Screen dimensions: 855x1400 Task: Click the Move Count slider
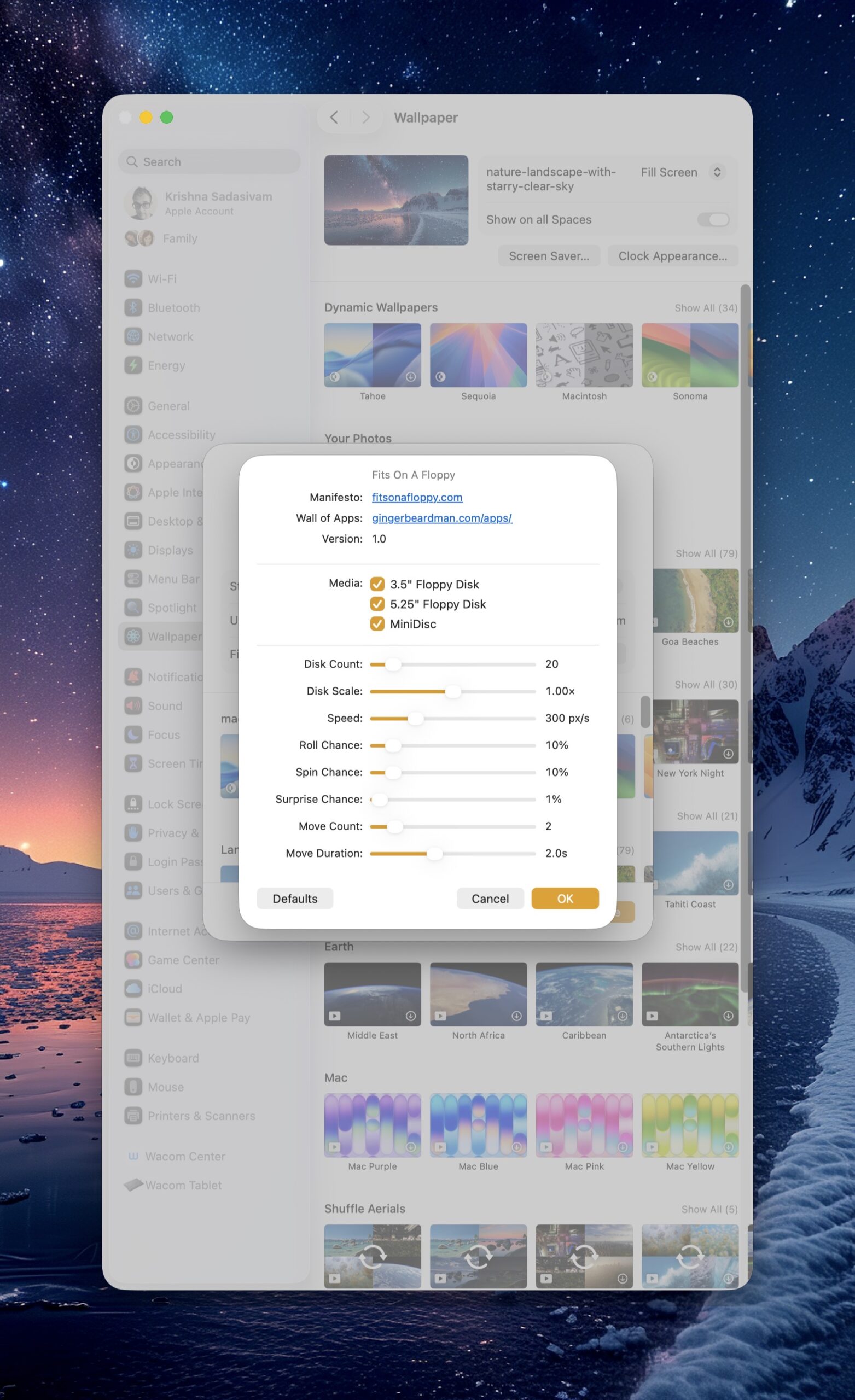point(452,826)
